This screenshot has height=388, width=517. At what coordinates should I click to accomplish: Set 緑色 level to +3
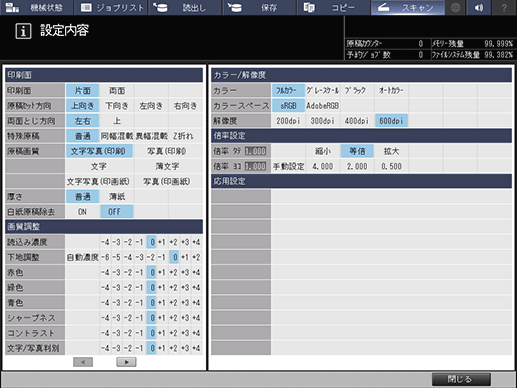pos(185,287)
